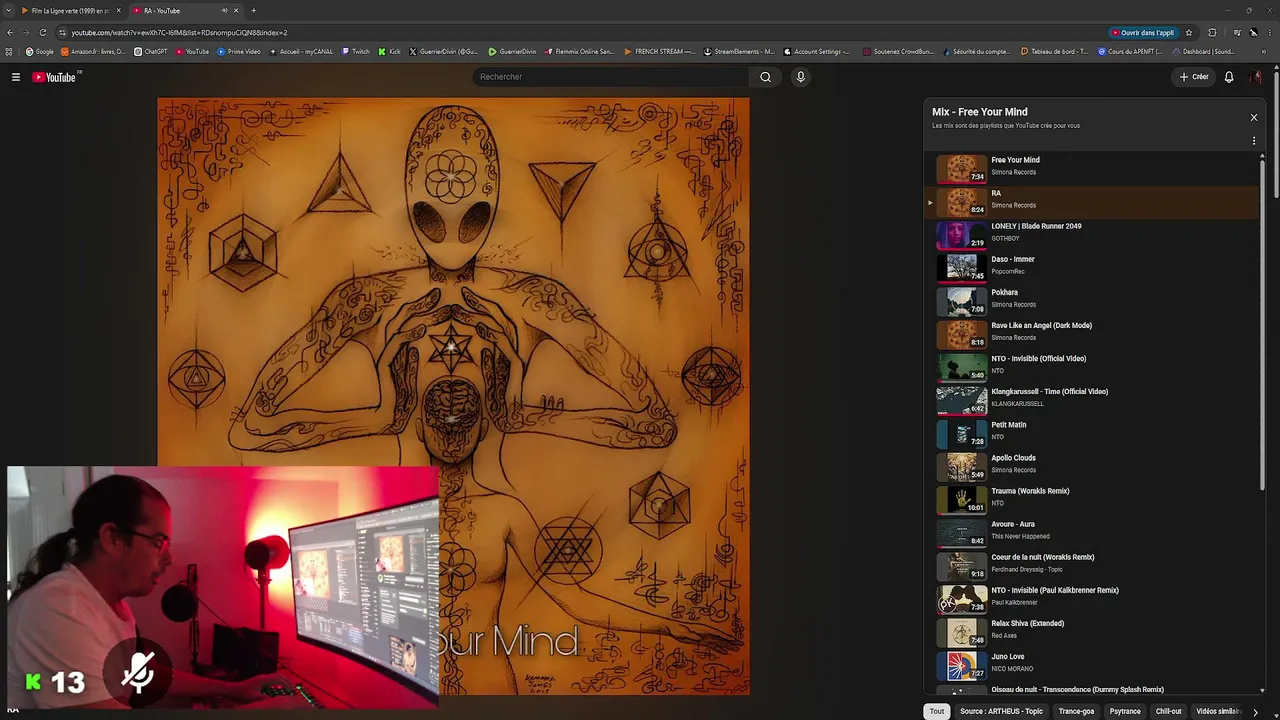The image size is (1280, 720).
Task: View site information in the address bar
Action: point(60,32)
